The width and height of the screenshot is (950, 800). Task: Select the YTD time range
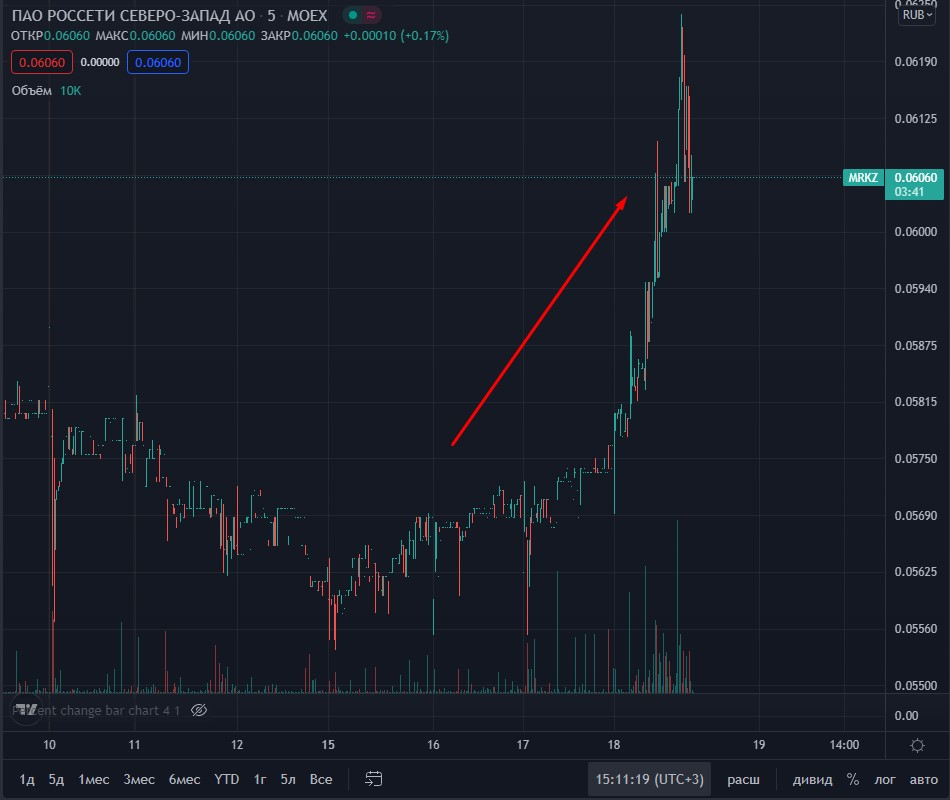227,779
